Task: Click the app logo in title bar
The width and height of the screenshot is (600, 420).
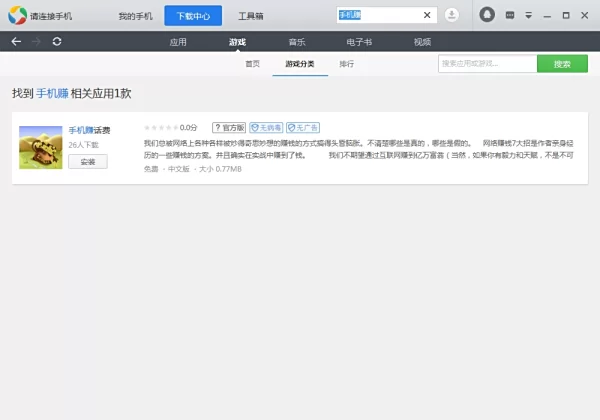Action: (18, 16)
